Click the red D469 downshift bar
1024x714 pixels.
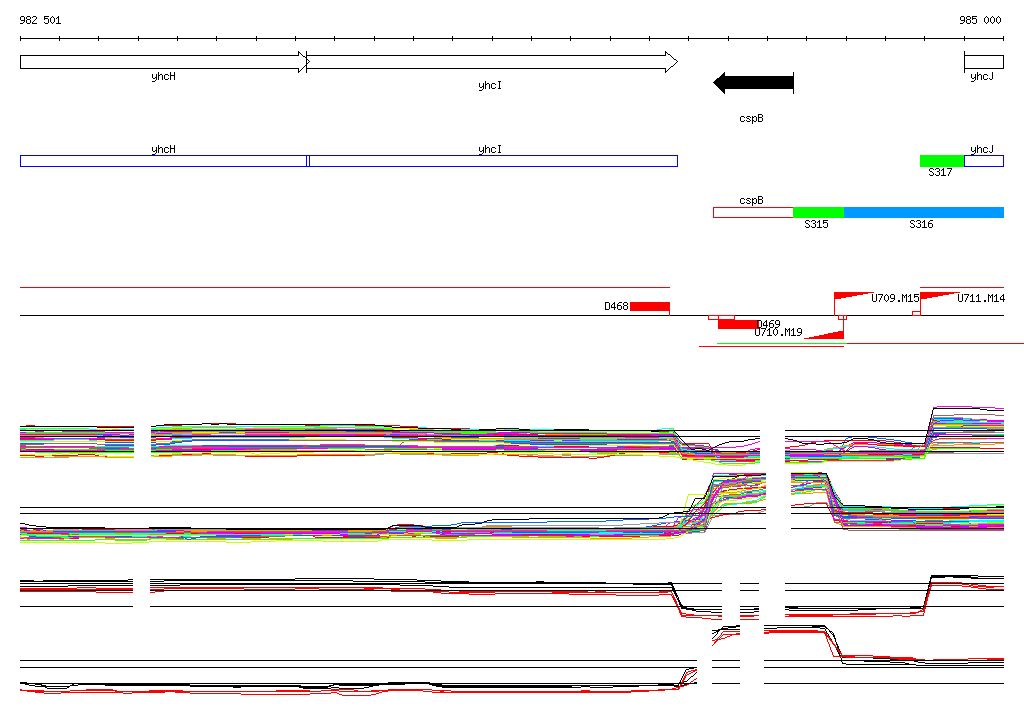pos(738,324)
